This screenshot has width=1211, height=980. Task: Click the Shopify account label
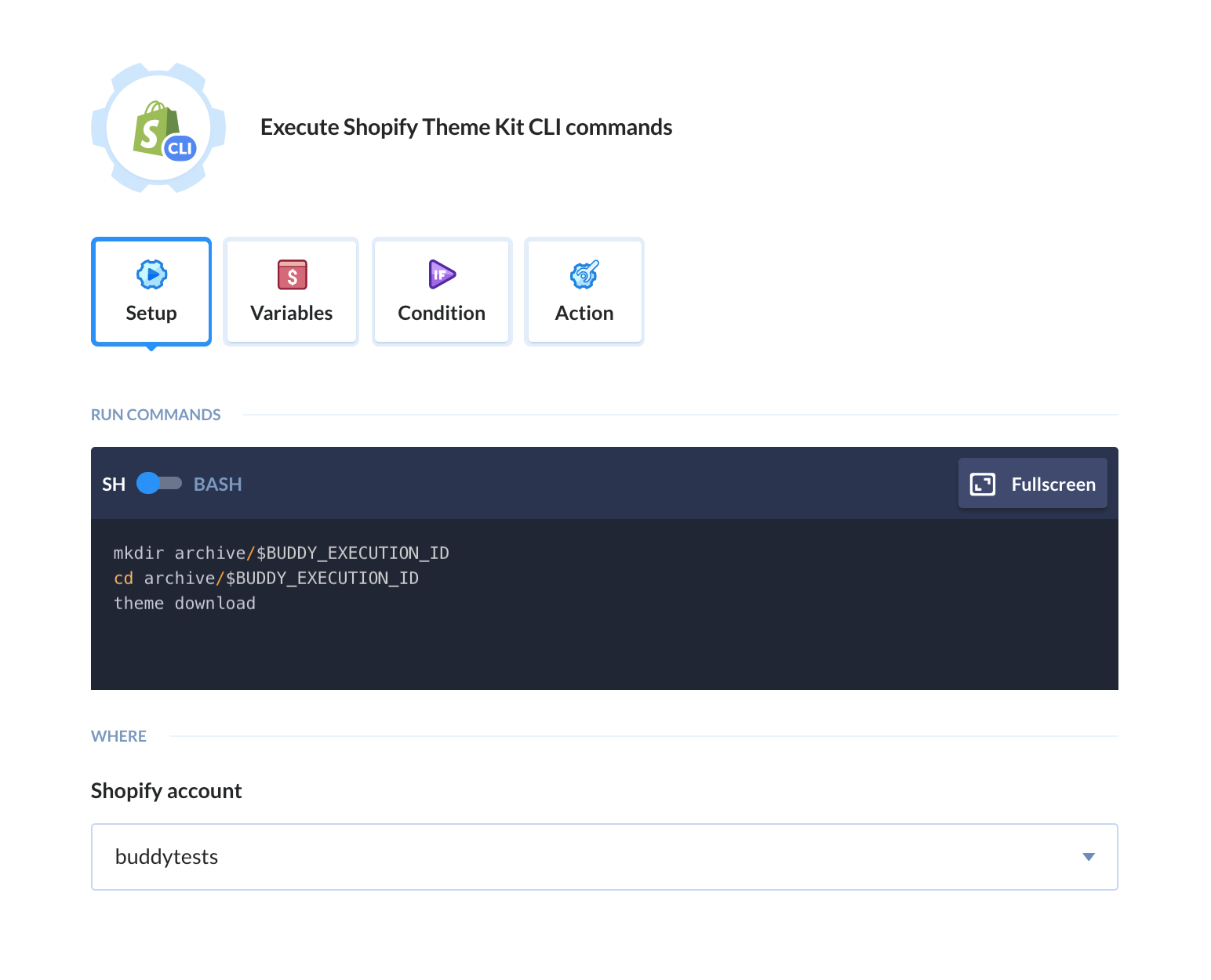coord(166,790)
